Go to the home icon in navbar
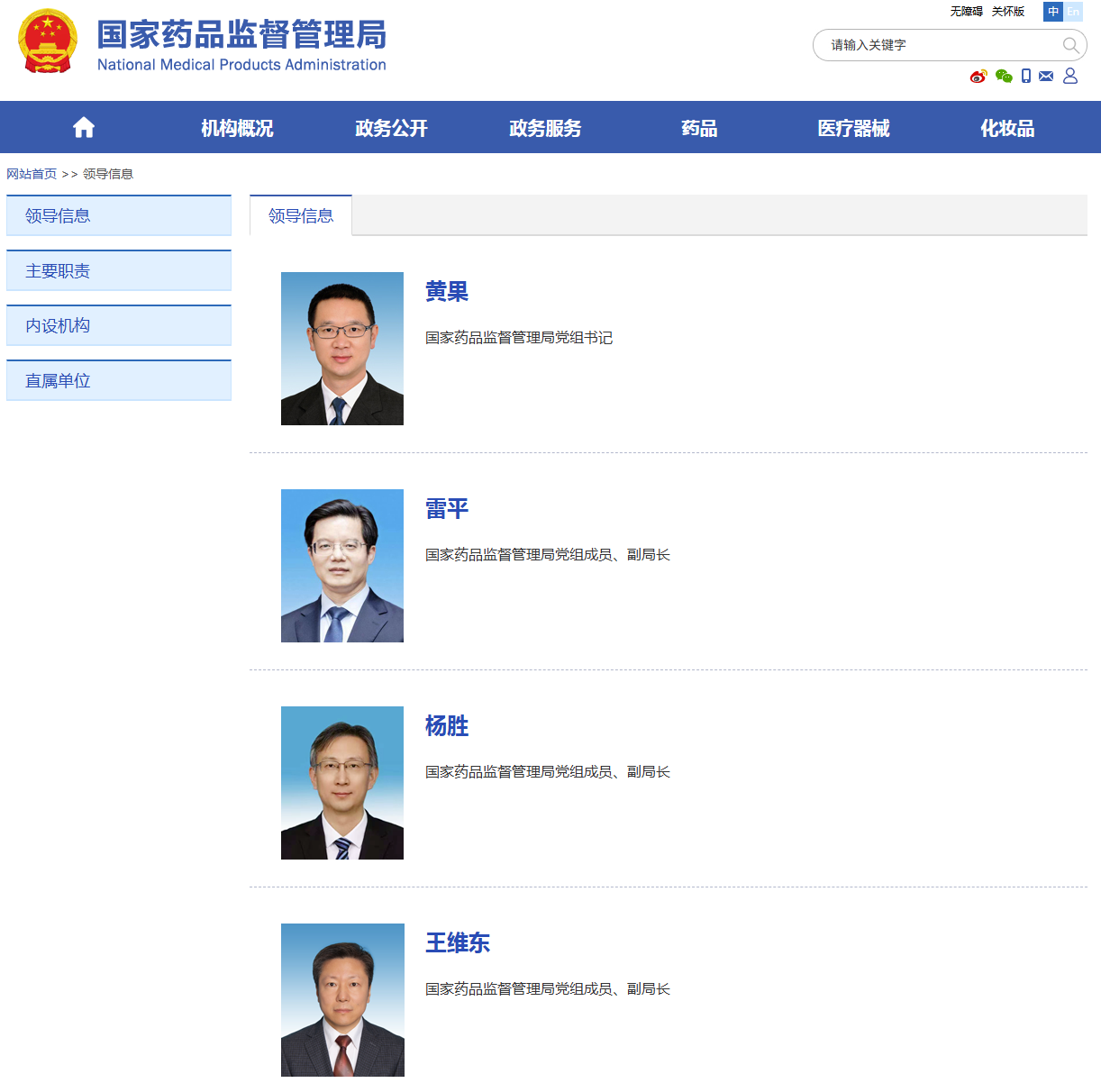Screen dimensions: 1101x1092 [x=84, y=128]
